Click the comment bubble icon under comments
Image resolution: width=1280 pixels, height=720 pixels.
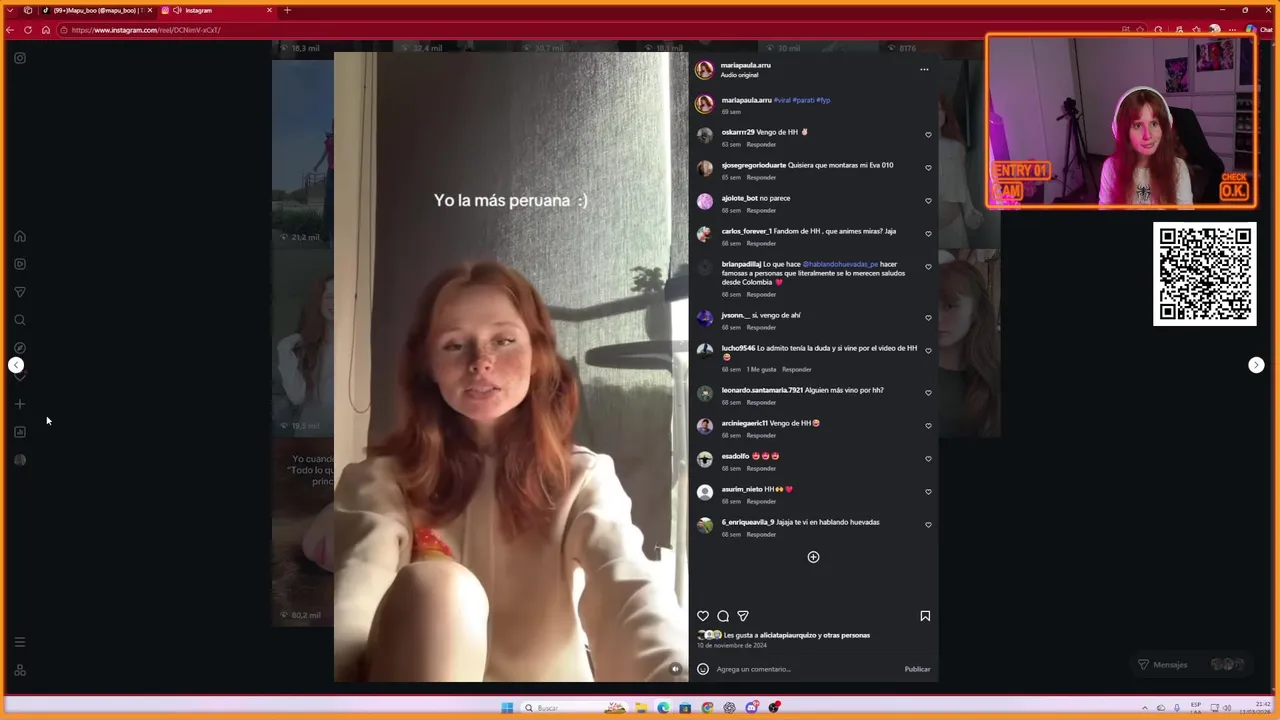tap(723, 616)
